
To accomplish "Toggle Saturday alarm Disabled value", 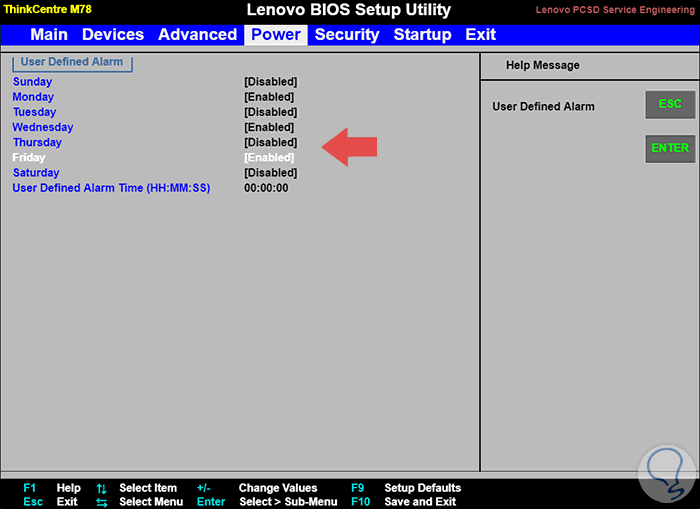I will [271, 173].
